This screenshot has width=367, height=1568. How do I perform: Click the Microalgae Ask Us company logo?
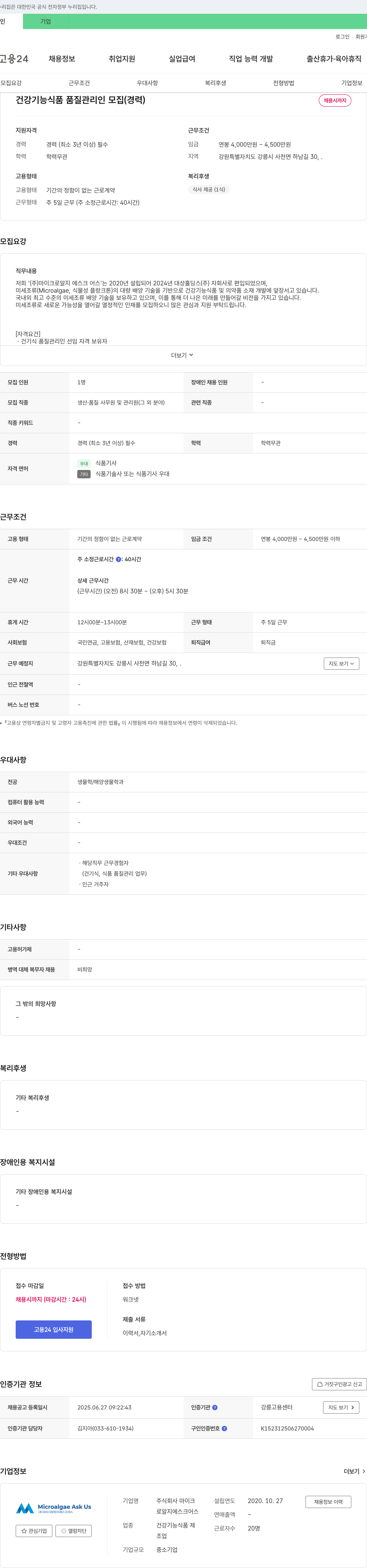[54, 1508]
